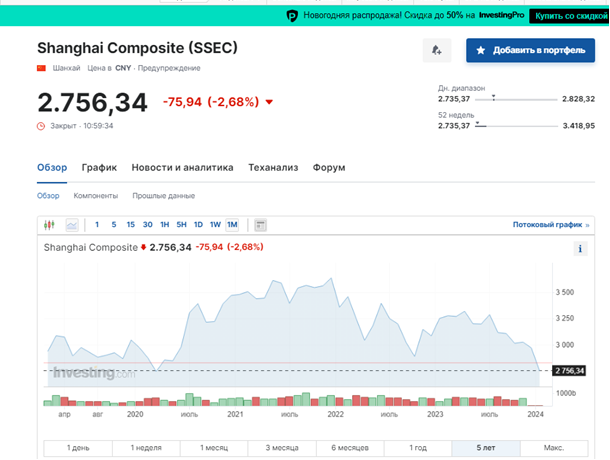Switch to the График tab
The width and height of the screenshot is (610, 460).
click(x=99, y=168)
